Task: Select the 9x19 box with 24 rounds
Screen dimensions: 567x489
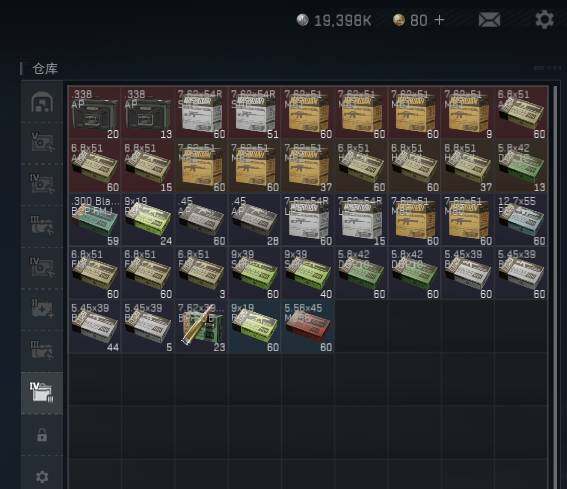Action: 148,220
